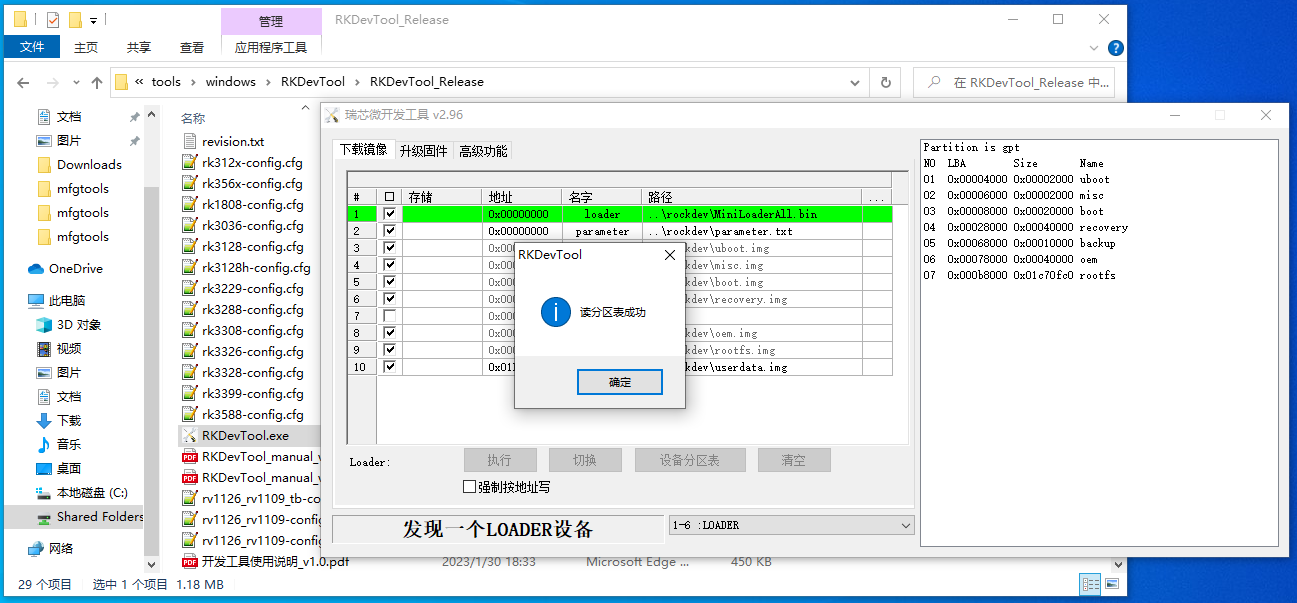
Task: Enable the row 7 checkbox
Action: 389,316
